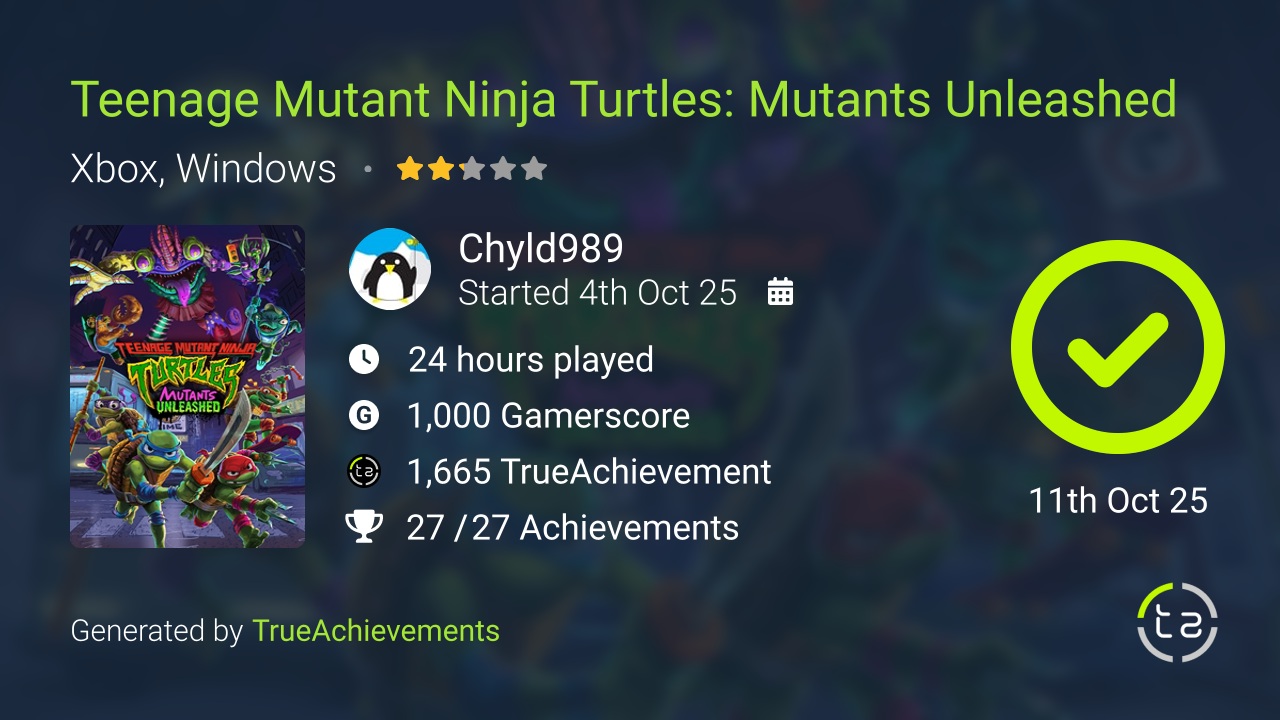Click the calendar icon beside start date
This screenshot has height=720, width=1280.
point(780,292)
